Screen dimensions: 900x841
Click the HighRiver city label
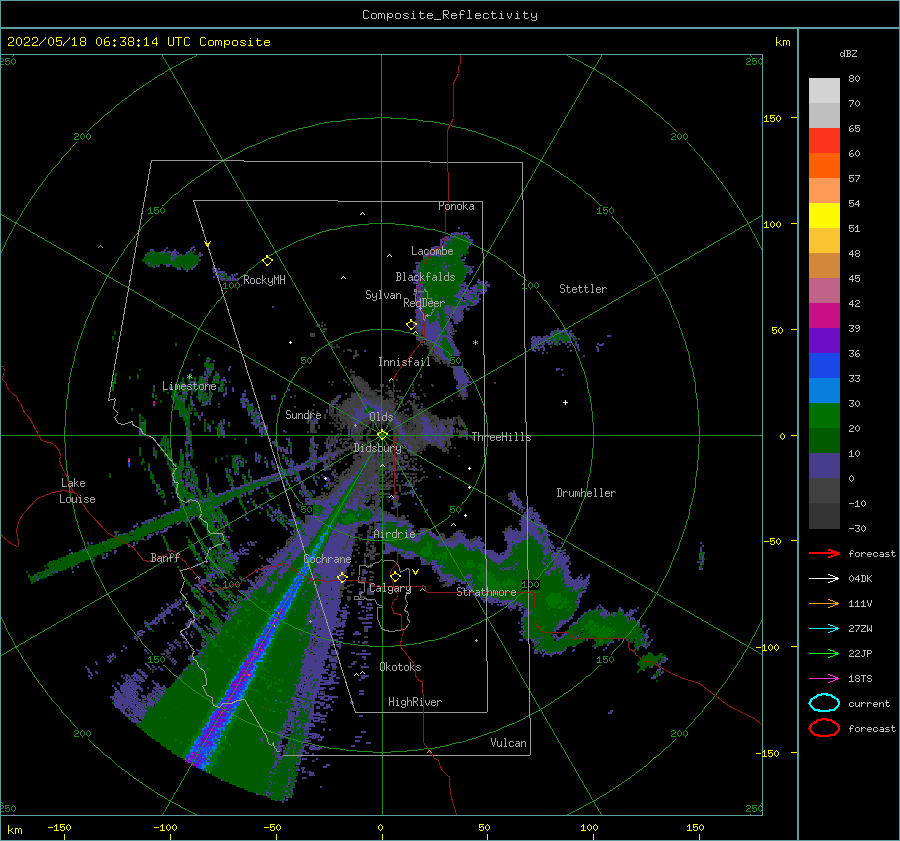pyautogui.click(x=415, y=702)
